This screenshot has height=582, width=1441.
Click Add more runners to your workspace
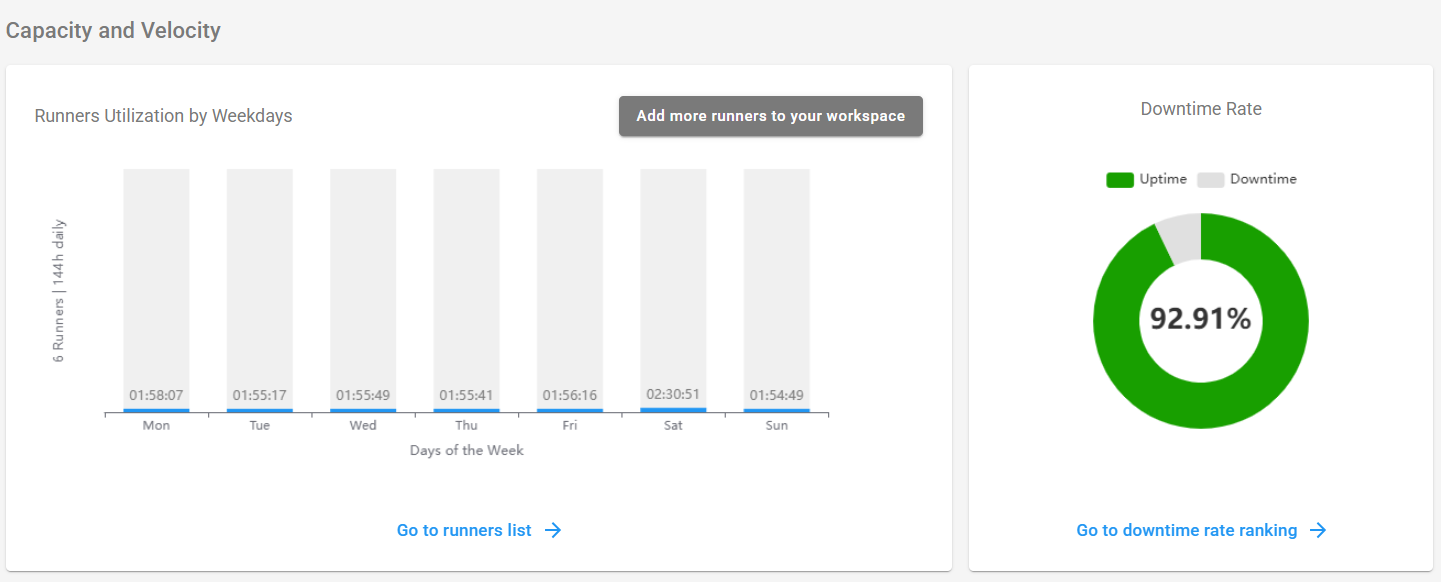pyautogui.click(x=771, y=116)
